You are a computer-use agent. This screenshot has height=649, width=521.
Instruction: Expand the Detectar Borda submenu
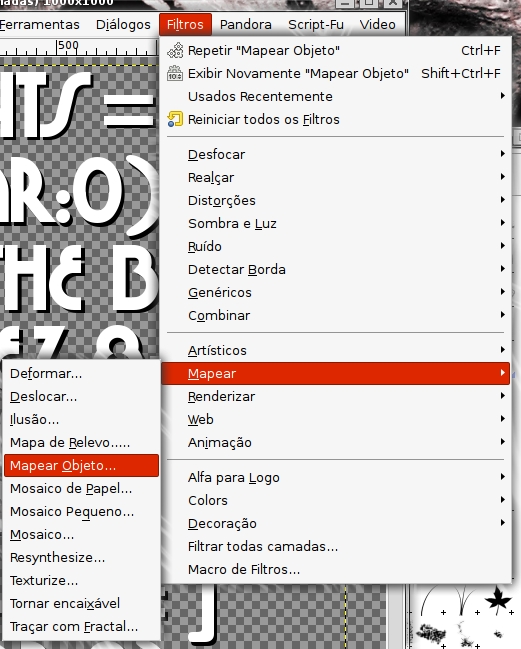[335, 269]
